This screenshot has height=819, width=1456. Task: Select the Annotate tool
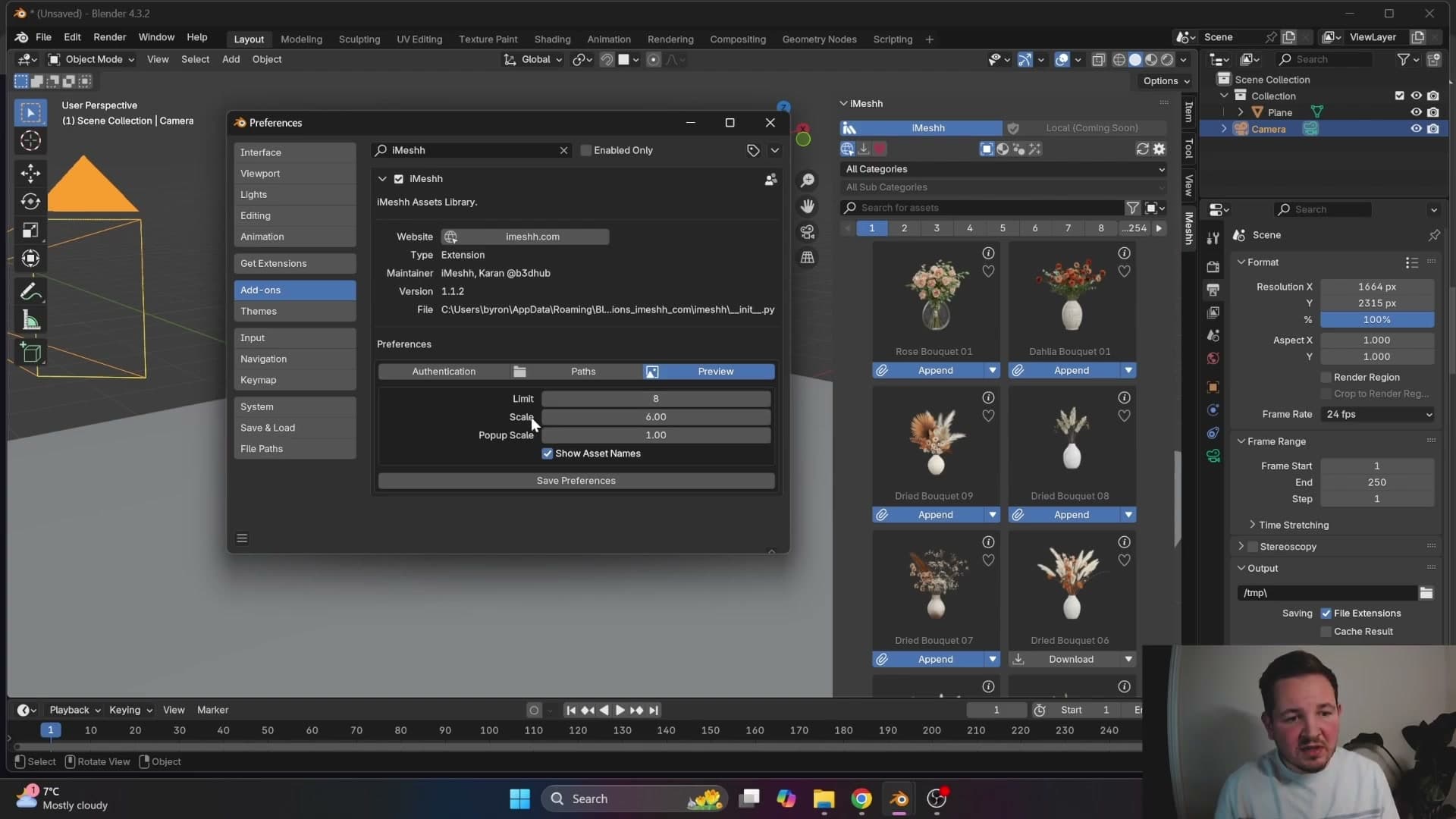click(31, 292)
